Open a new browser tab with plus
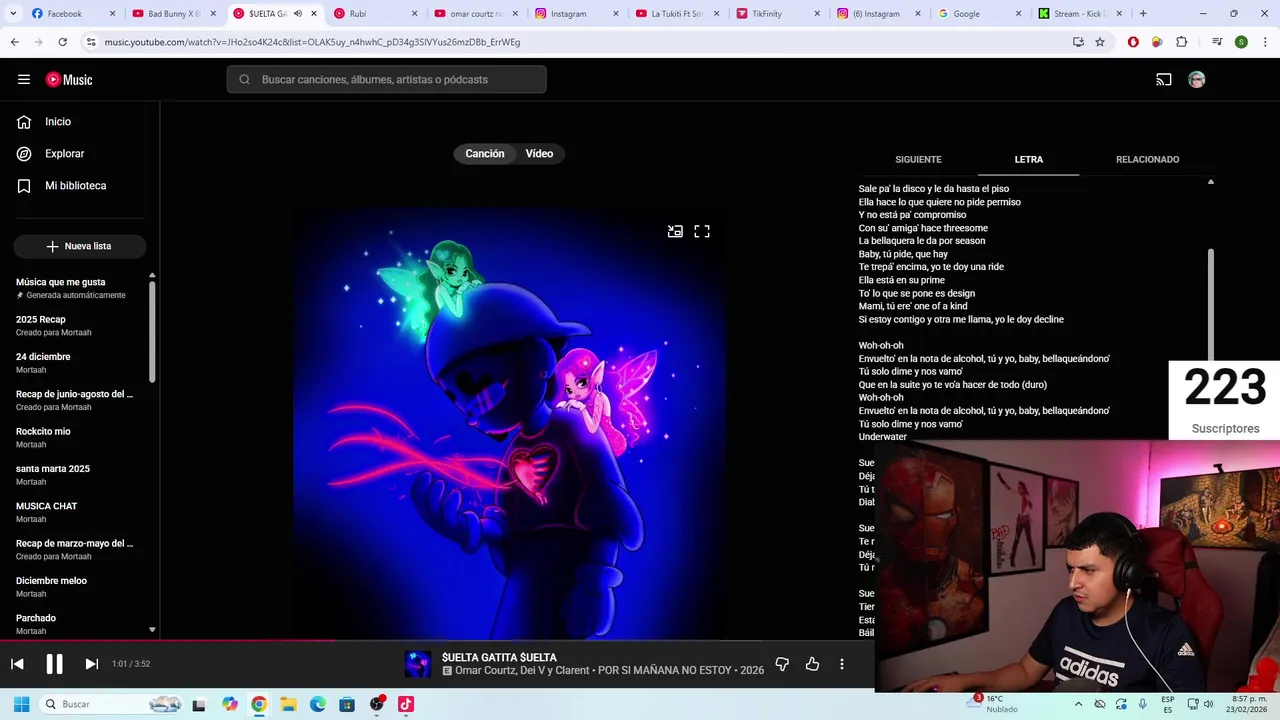 (1143, 14)
